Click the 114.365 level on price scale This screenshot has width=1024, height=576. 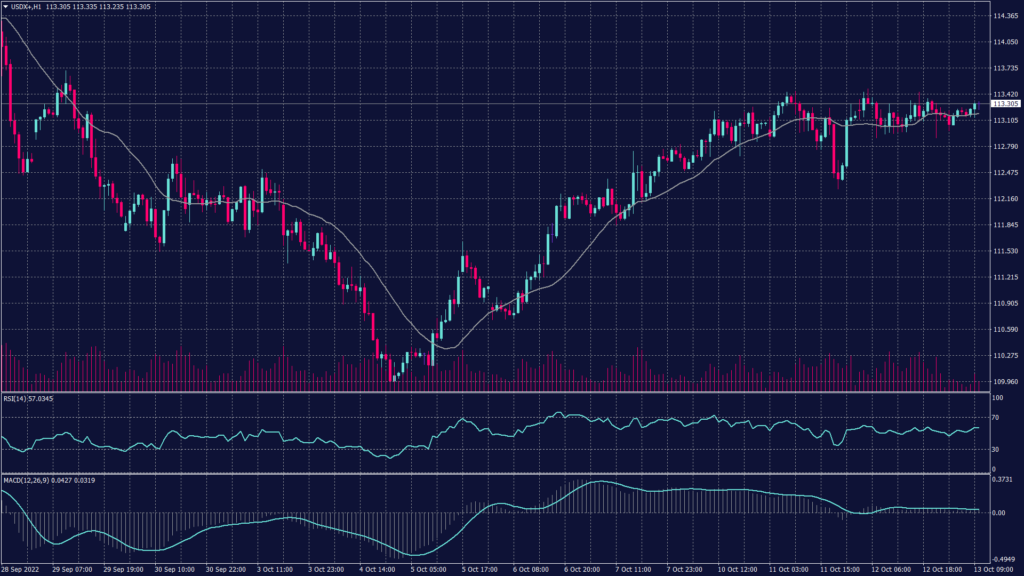coord(1005,16)
